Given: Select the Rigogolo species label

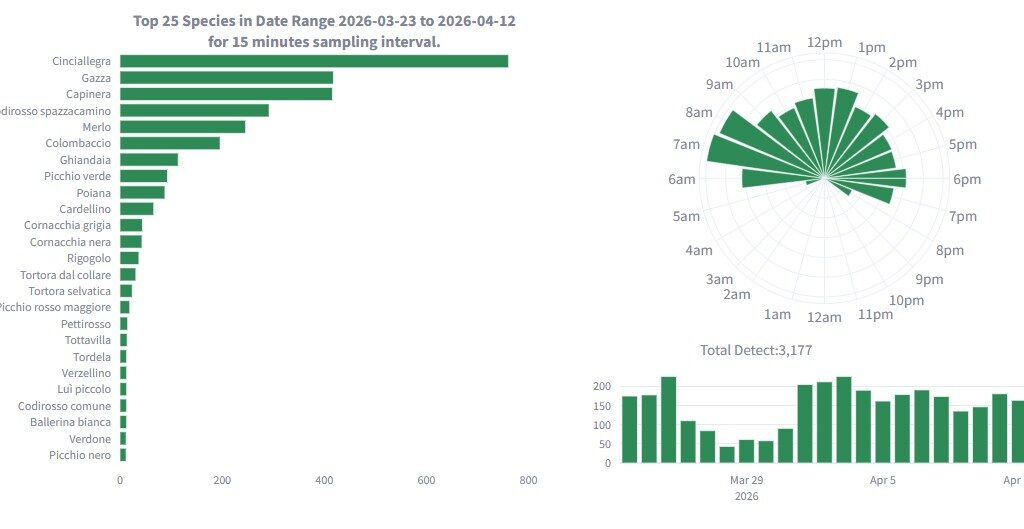Looking at the screenshot, I should click(88, 258).
